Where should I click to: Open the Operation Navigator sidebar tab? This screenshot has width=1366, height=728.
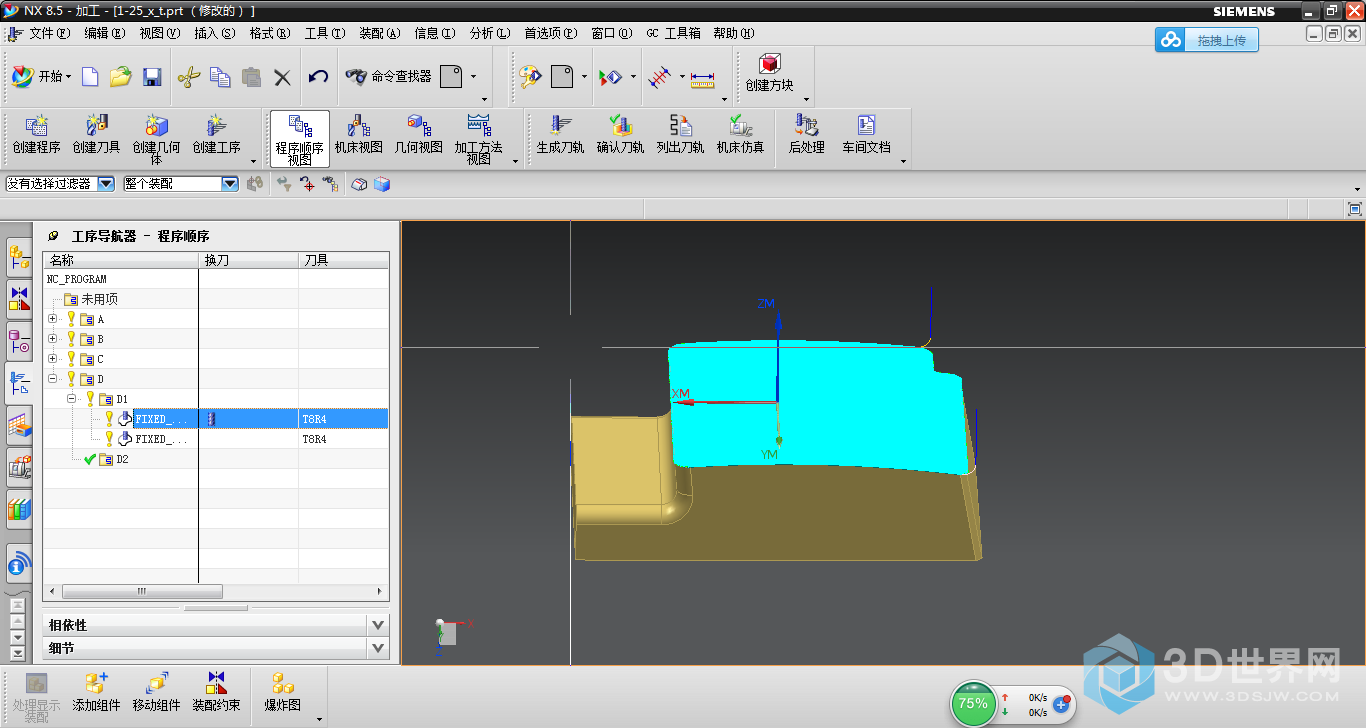pos(19,384)
